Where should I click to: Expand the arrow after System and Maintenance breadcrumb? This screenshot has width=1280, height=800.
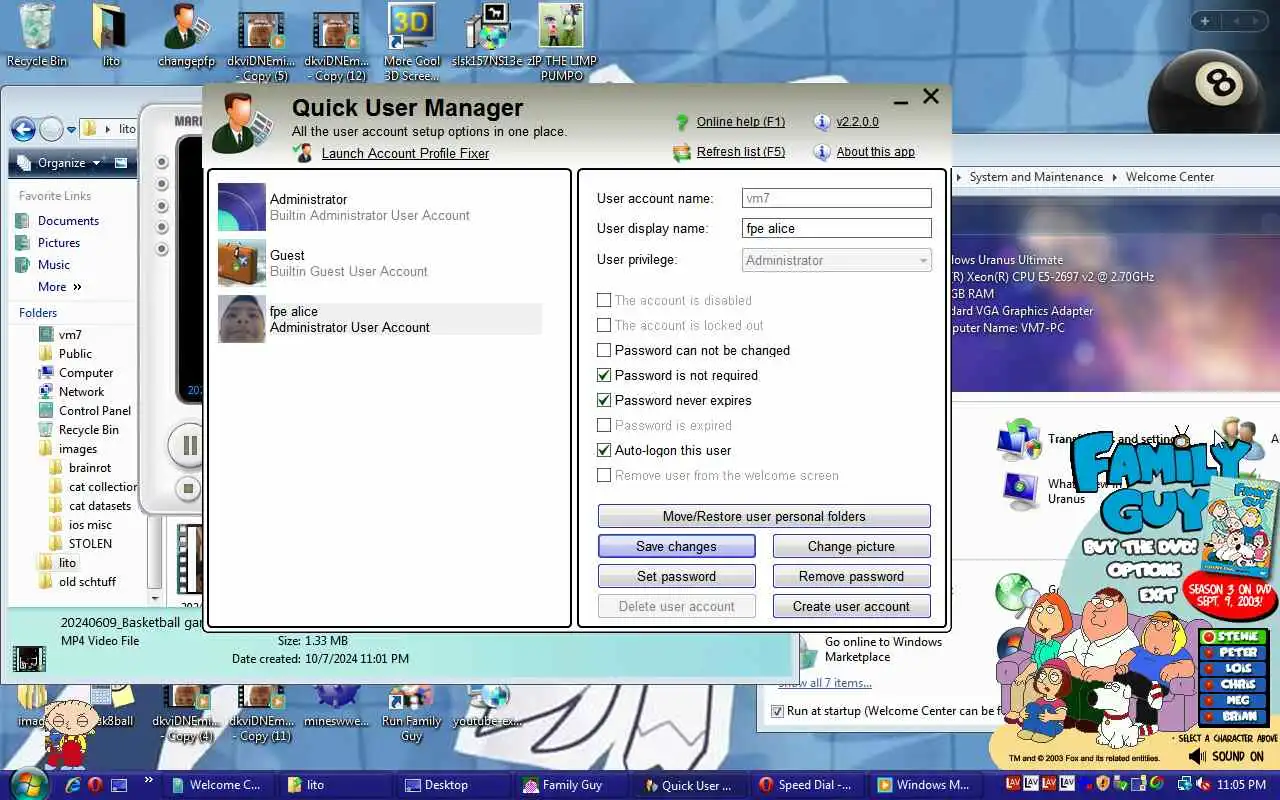click(x=1115, y=177)
